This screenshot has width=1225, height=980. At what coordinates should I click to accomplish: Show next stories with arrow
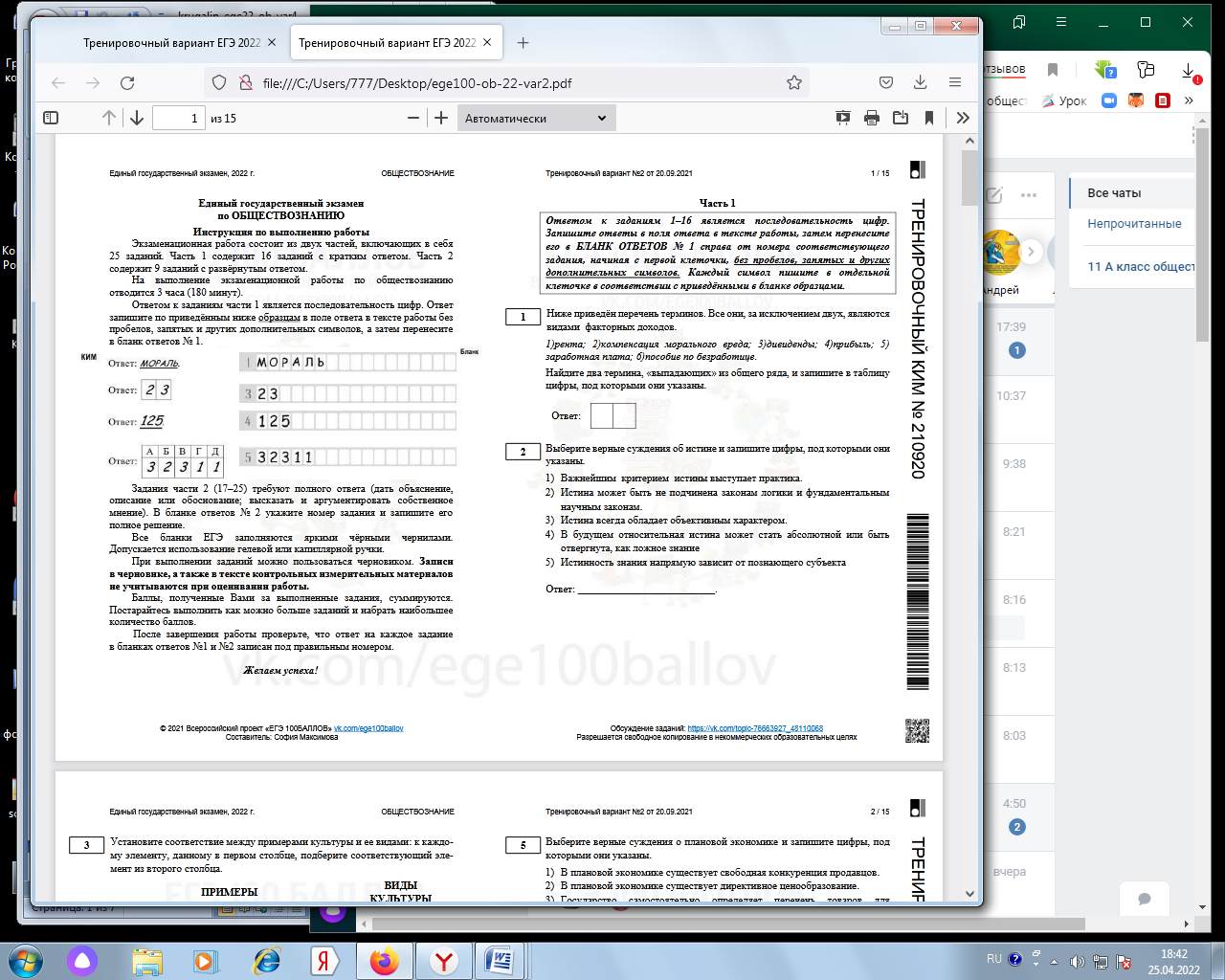[x=1031, y=252]
